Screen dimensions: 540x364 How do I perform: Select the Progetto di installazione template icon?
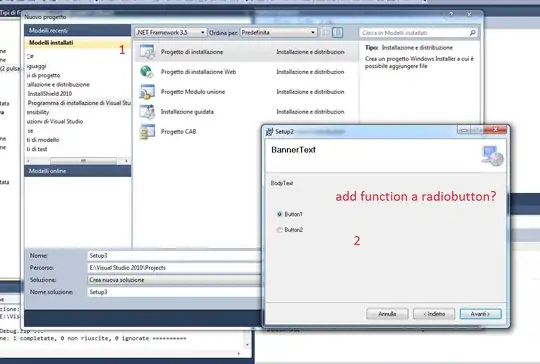coord(147,52)
